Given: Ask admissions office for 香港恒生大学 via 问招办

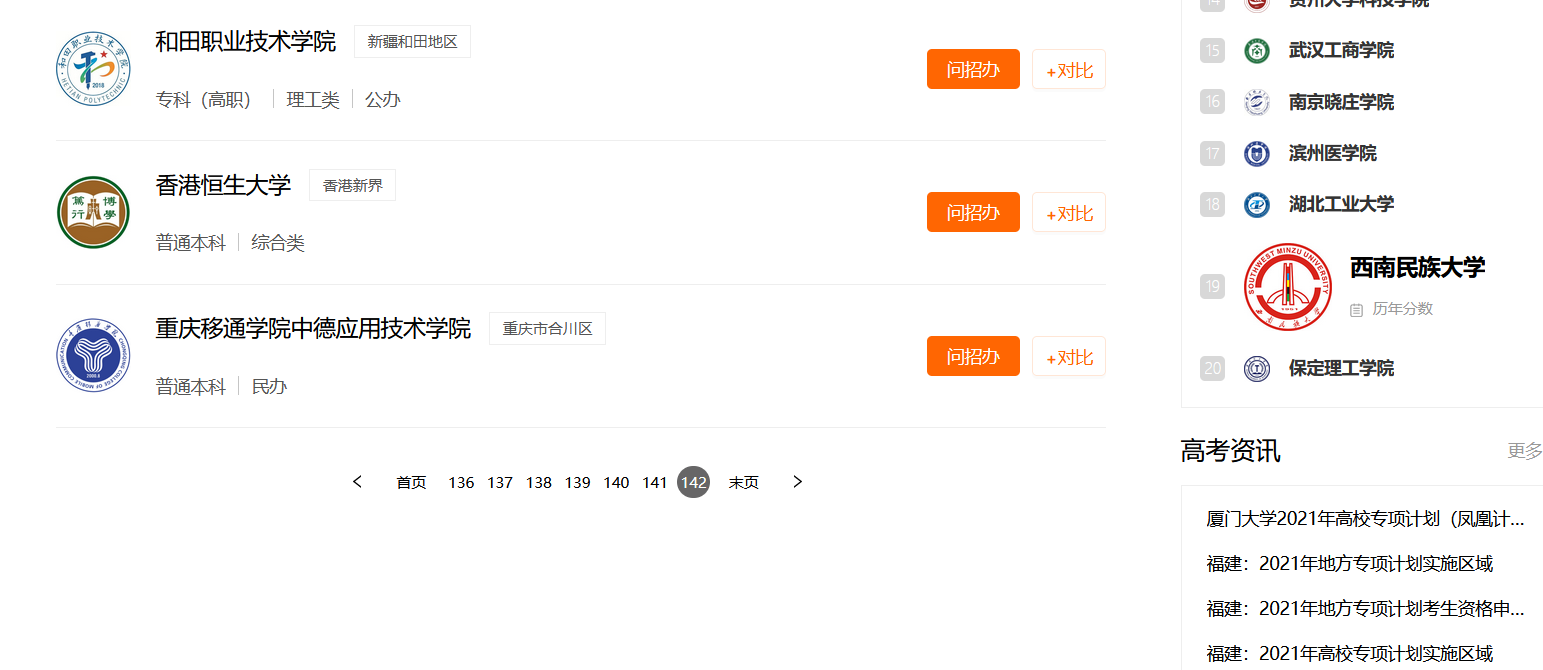Looking at the screenshot, I should pyautogui.click(x=973, y=212).
